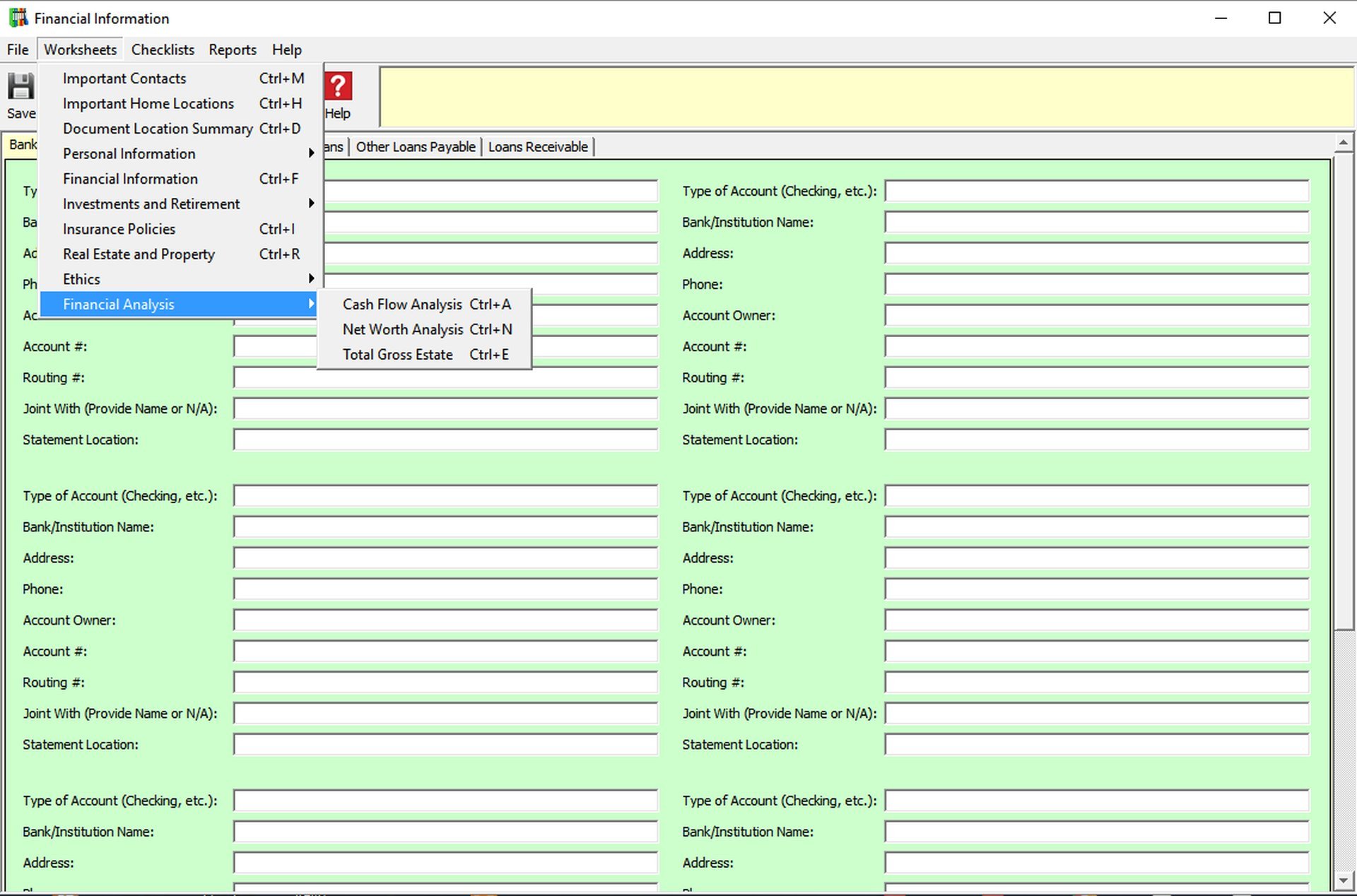Open the Help menu

(287, 49)
